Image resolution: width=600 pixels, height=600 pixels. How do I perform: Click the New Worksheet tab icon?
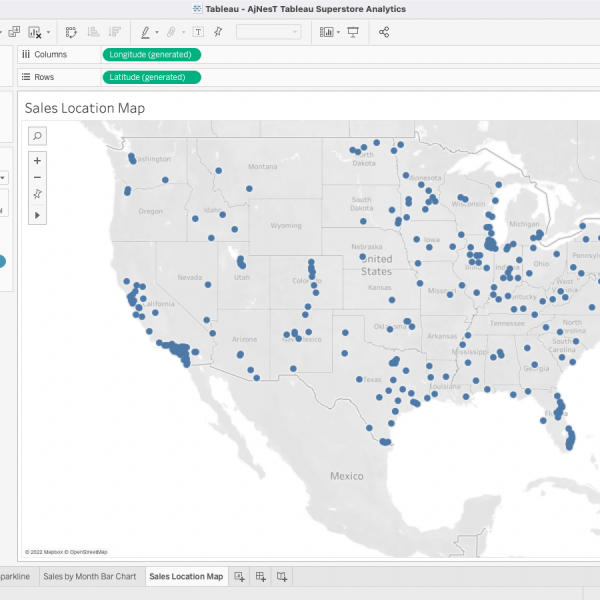239,577
